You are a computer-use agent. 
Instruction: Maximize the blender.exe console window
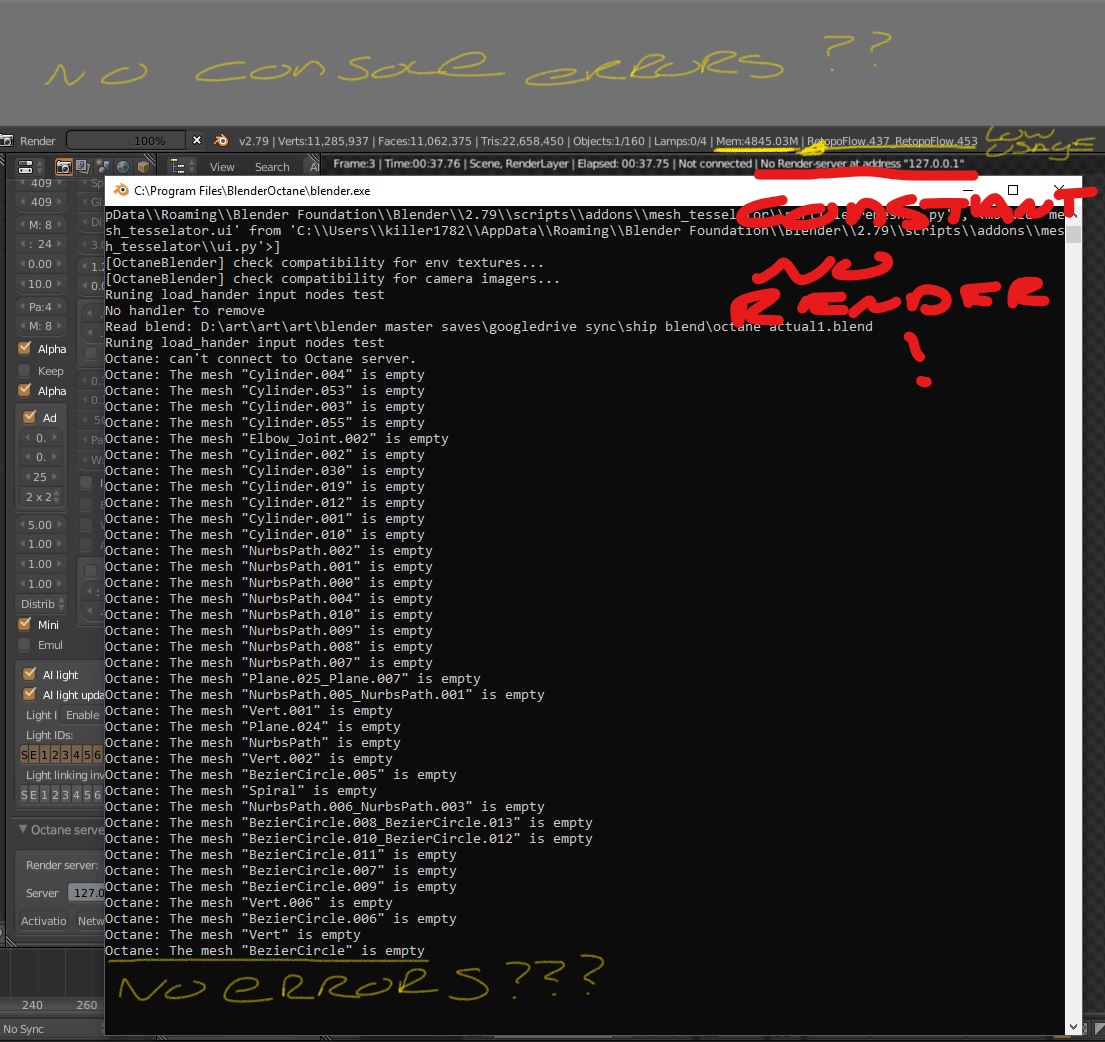point(1013,190)
